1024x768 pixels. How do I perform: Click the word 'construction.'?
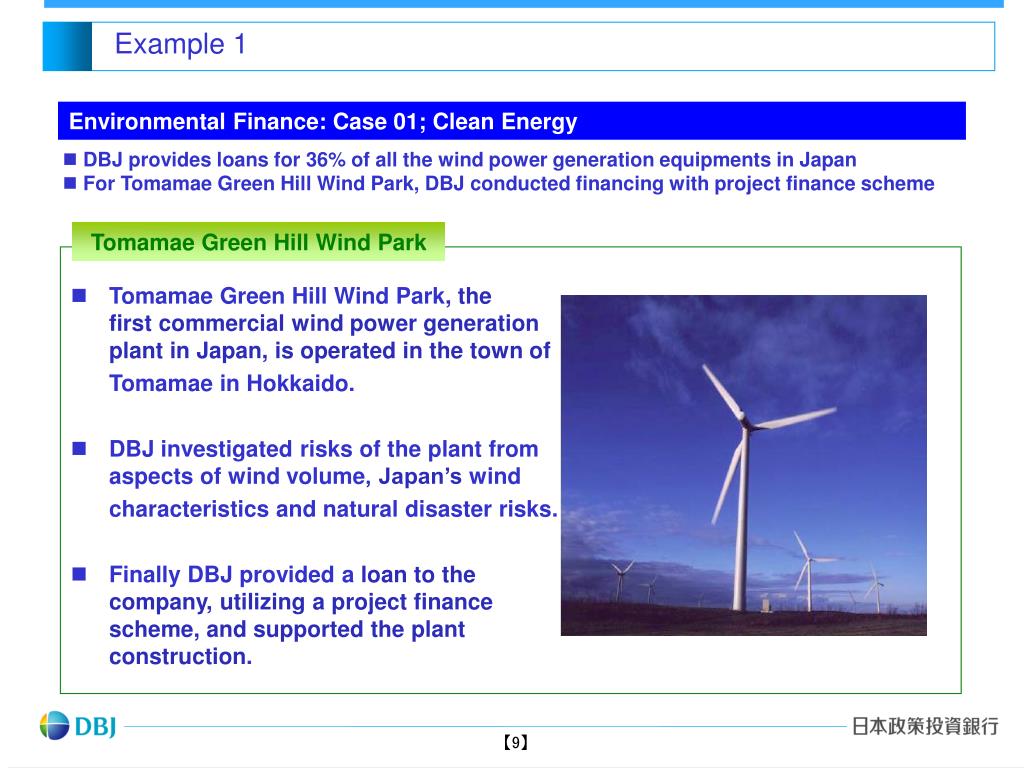[x=180, y=656]
